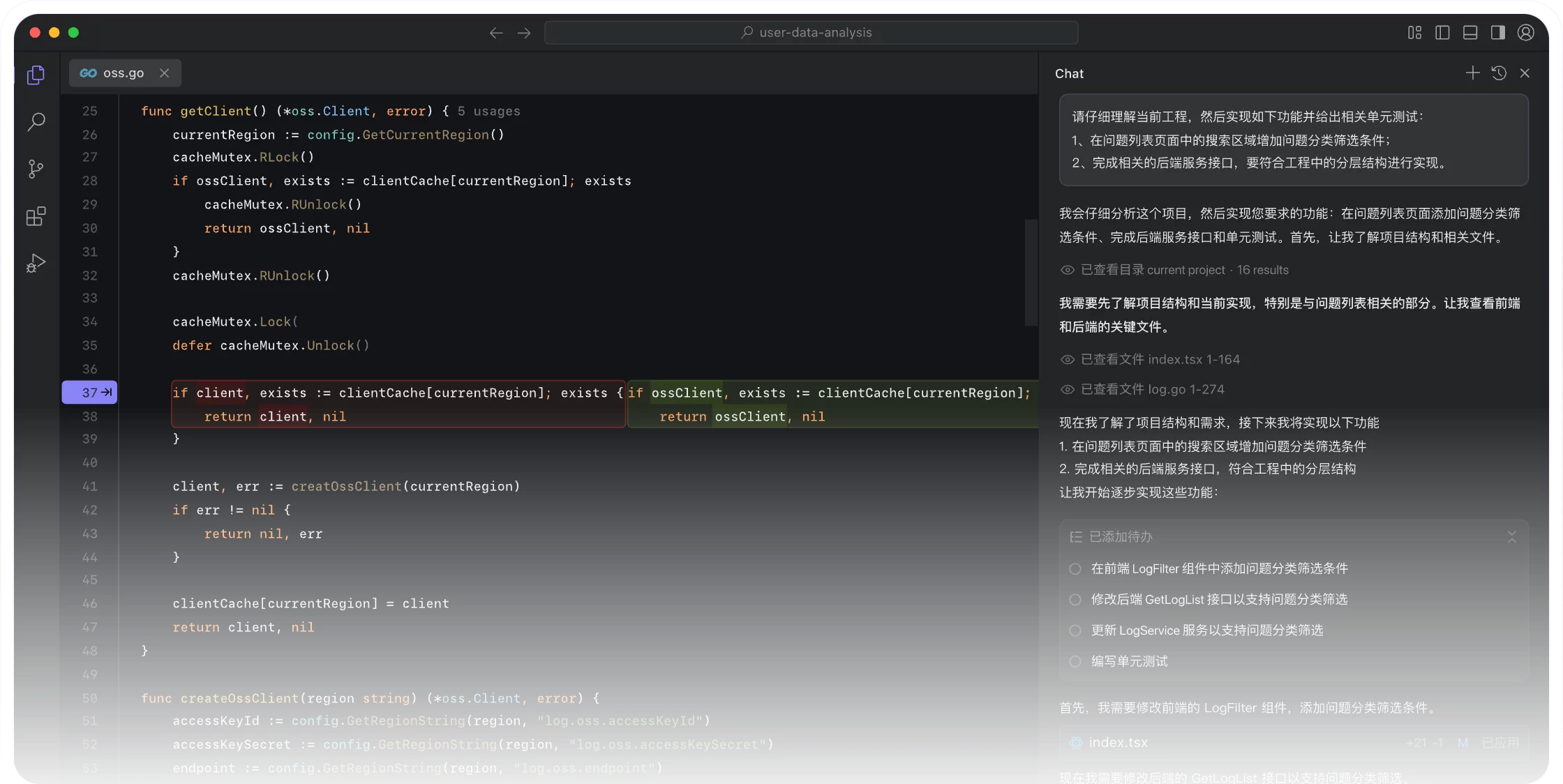This screenshot has width=1563, height=784.
Task: Check the LogService 服务 todo item
Action: coord(1075,631)
